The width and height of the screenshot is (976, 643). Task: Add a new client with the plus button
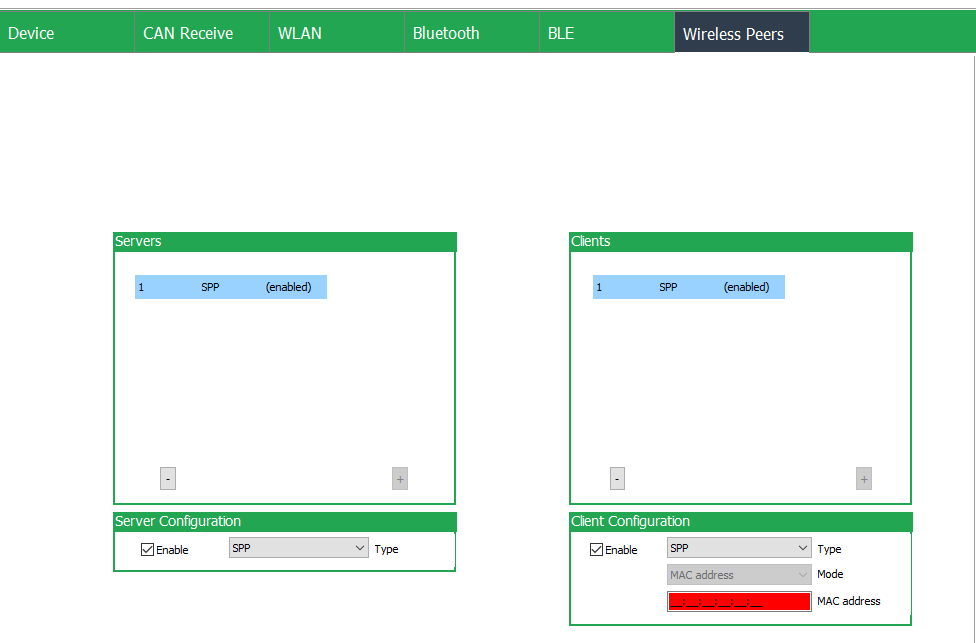pyautogui.click(x=863, y=478)
